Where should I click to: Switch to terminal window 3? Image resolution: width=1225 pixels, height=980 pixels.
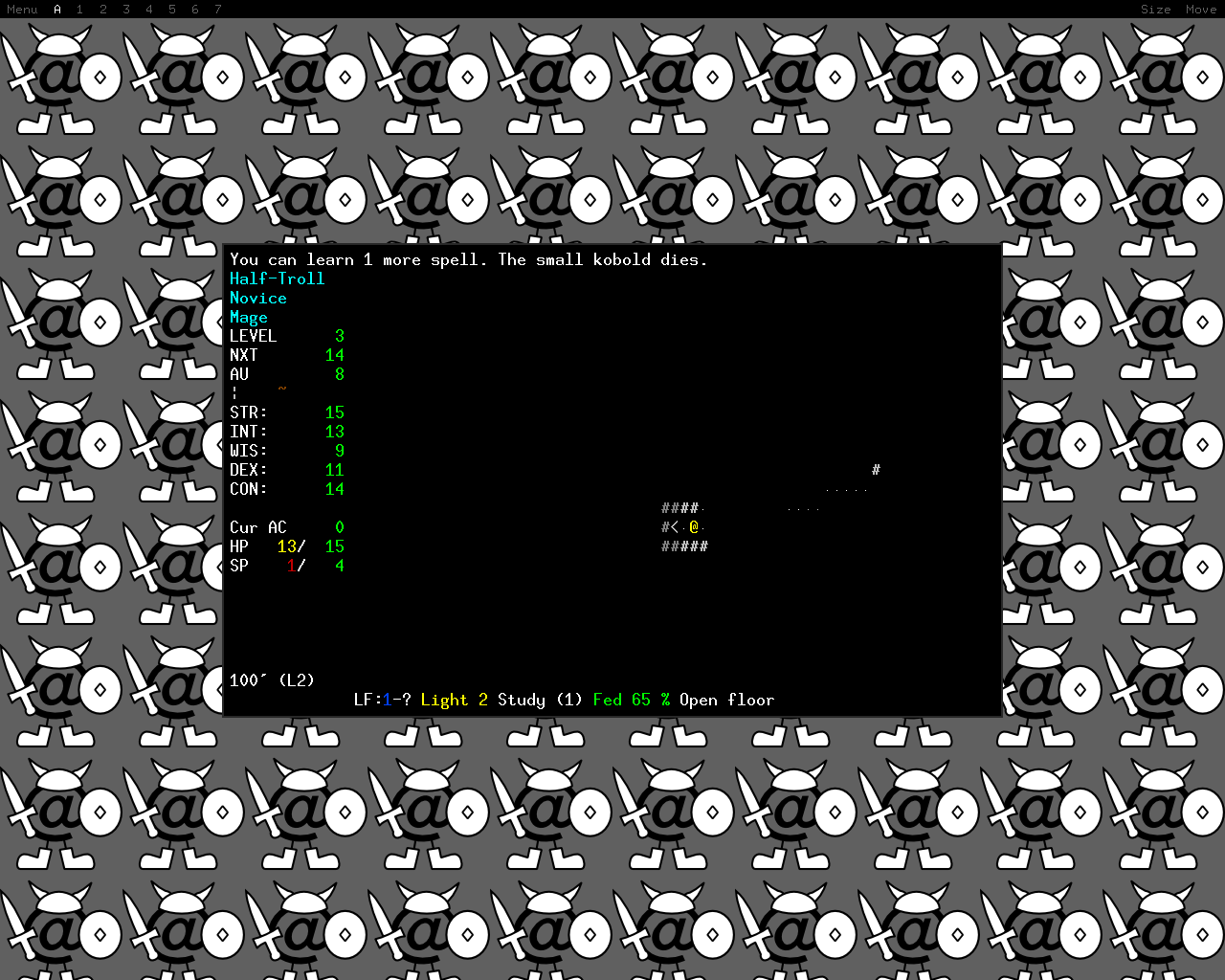click(125, 10)
